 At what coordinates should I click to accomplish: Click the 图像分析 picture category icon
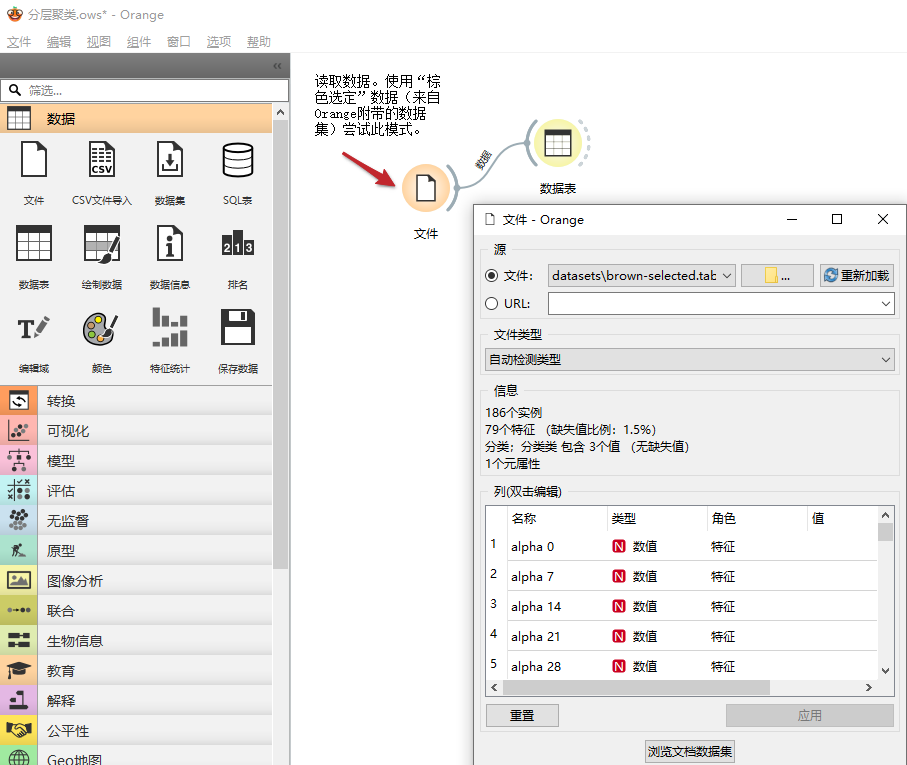(x=19, y=581)
